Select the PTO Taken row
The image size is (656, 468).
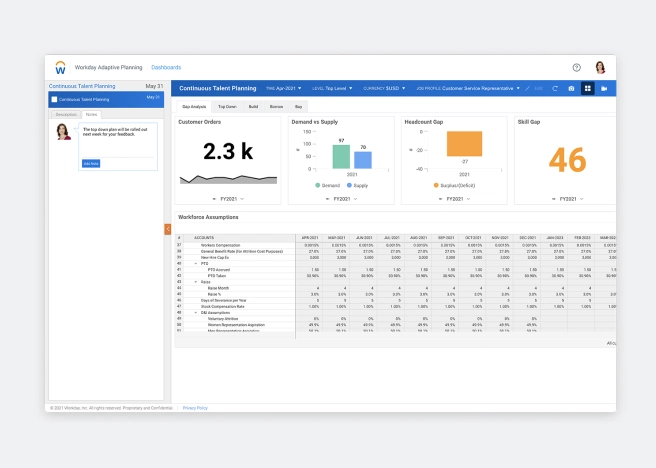[x=395, y=276]
